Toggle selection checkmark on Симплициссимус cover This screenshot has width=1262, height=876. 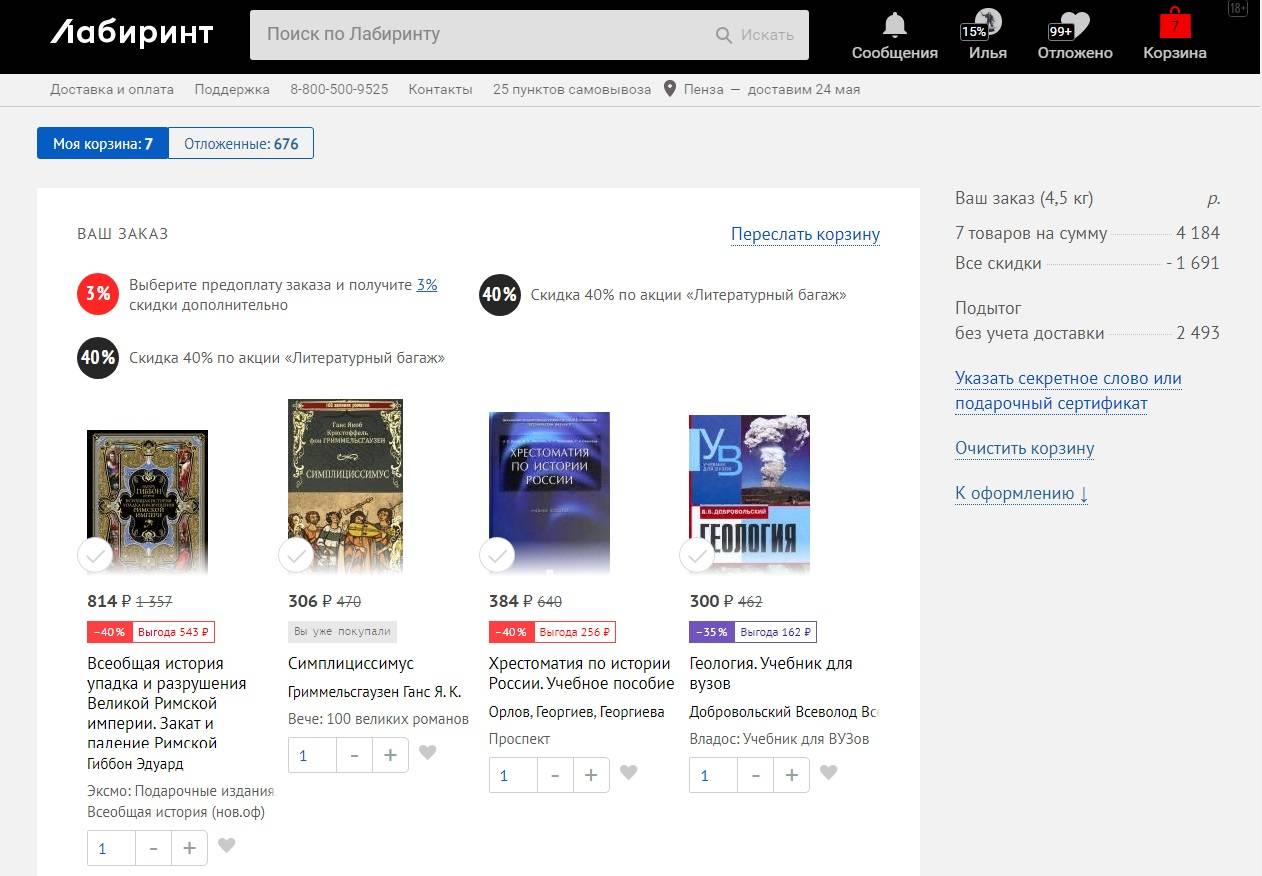[x=296, y=555]
